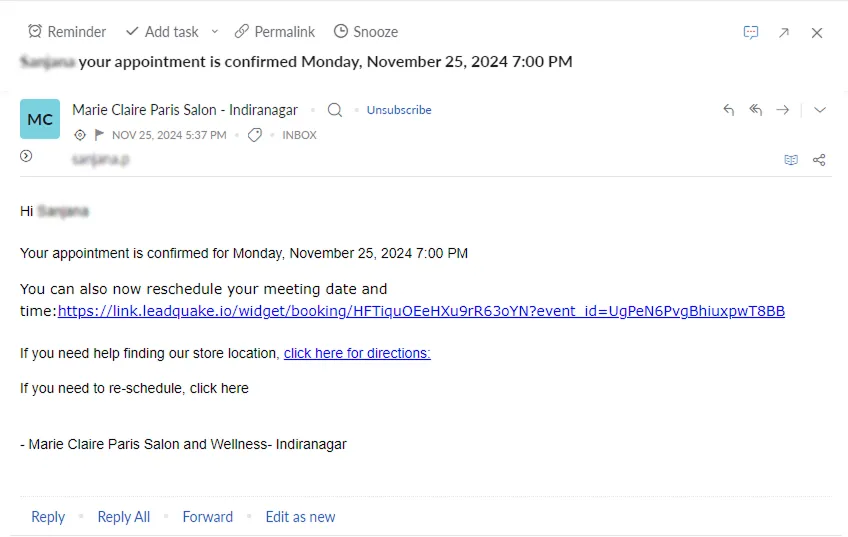Click the tag label icon

[255, 135]
